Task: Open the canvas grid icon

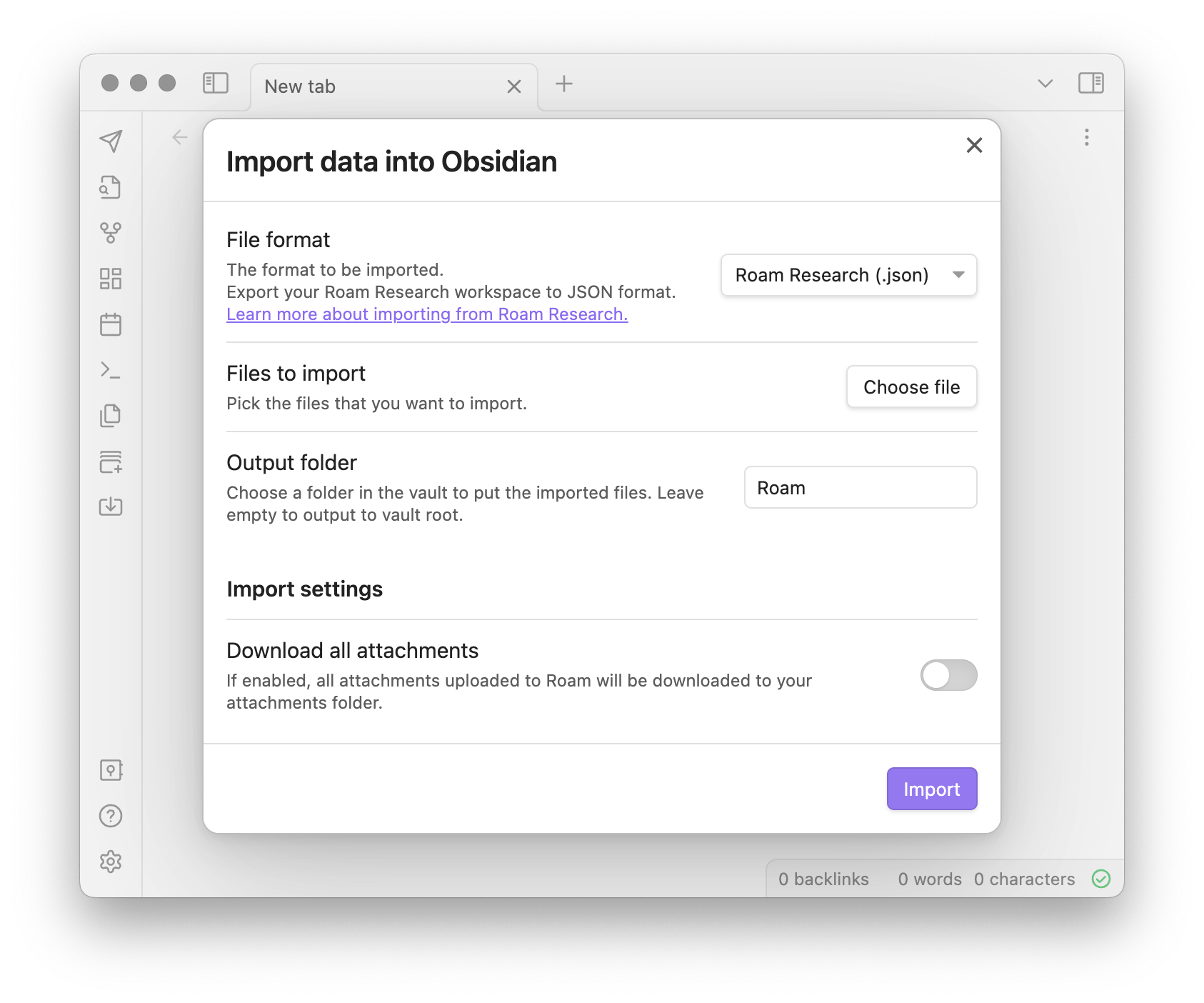Action: [111, 279]
